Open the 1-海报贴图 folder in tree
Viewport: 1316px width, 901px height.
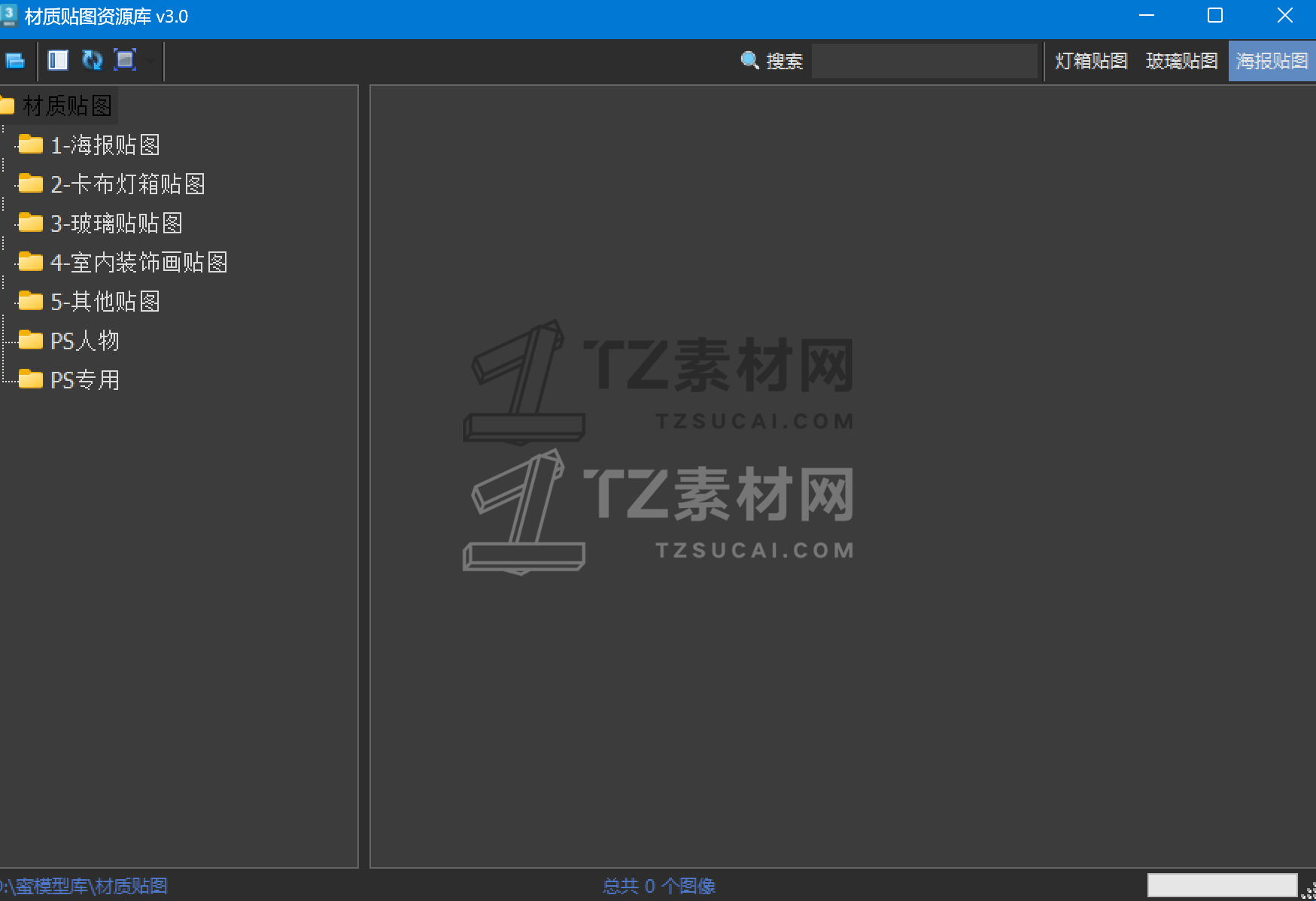tap(105, 145)
